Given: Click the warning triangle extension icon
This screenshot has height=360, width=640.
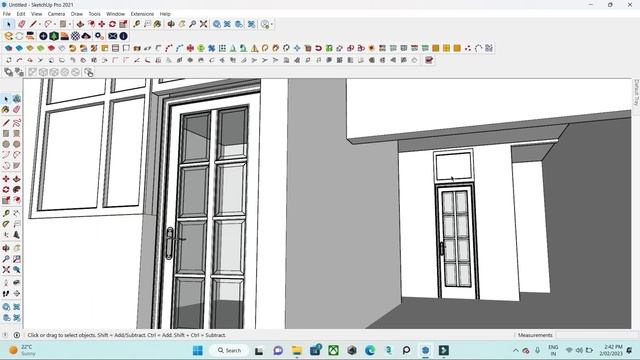Looking at the screenshot, I should [254, 48].
